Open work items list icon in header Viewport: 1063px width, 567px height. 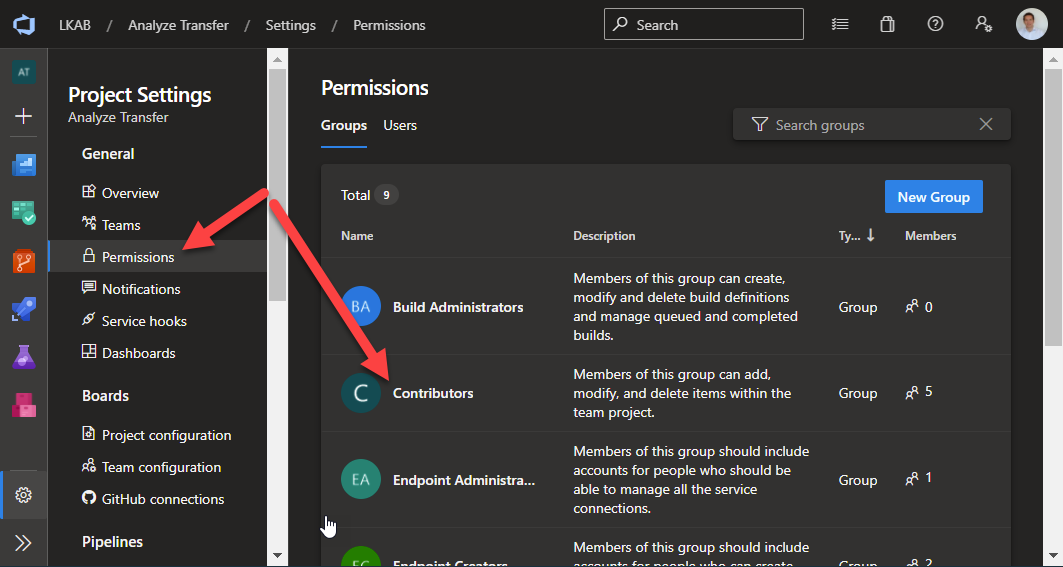(x=840, y=24)
